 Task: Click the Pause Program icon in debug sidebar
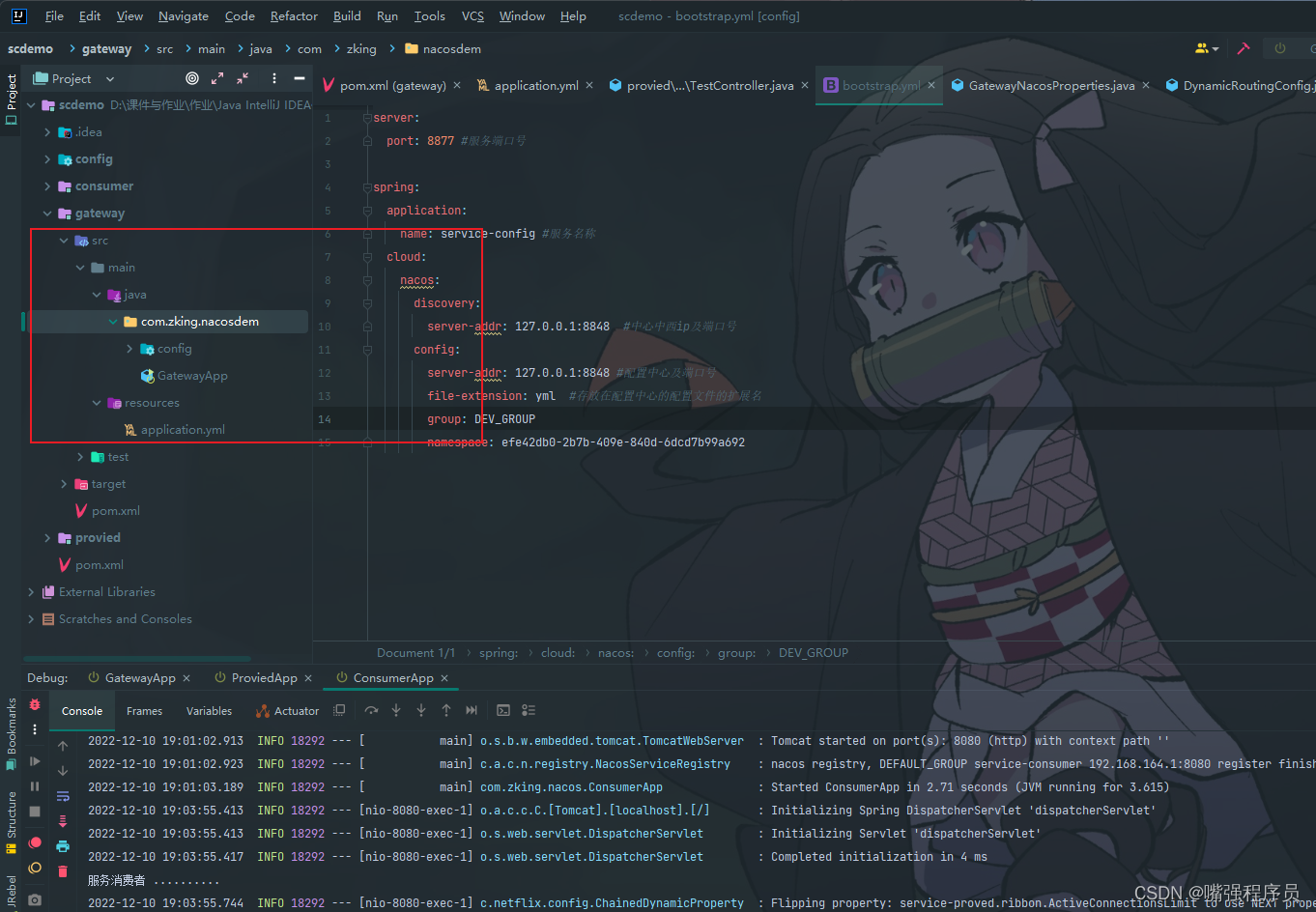(x=35, y=786)
